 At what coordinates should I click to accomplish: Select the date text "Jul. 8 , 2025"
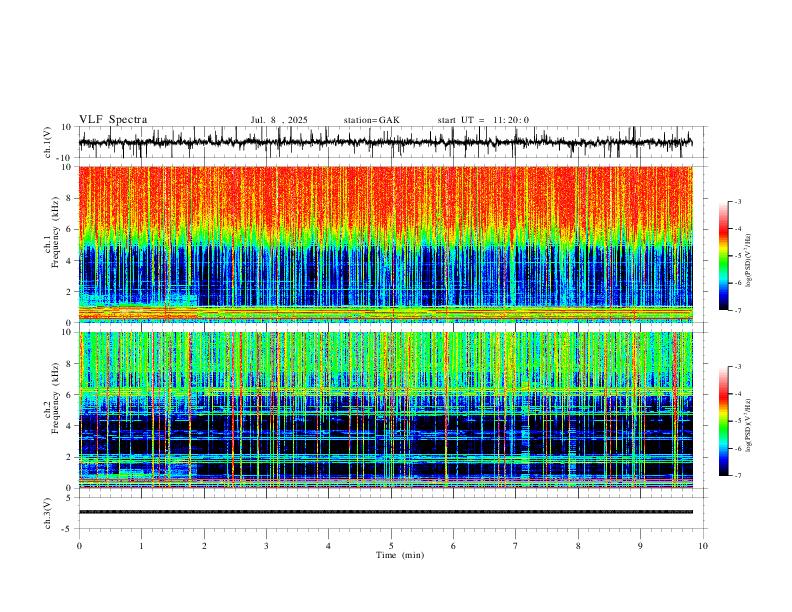pyautogui.click(x=279, y=120)
